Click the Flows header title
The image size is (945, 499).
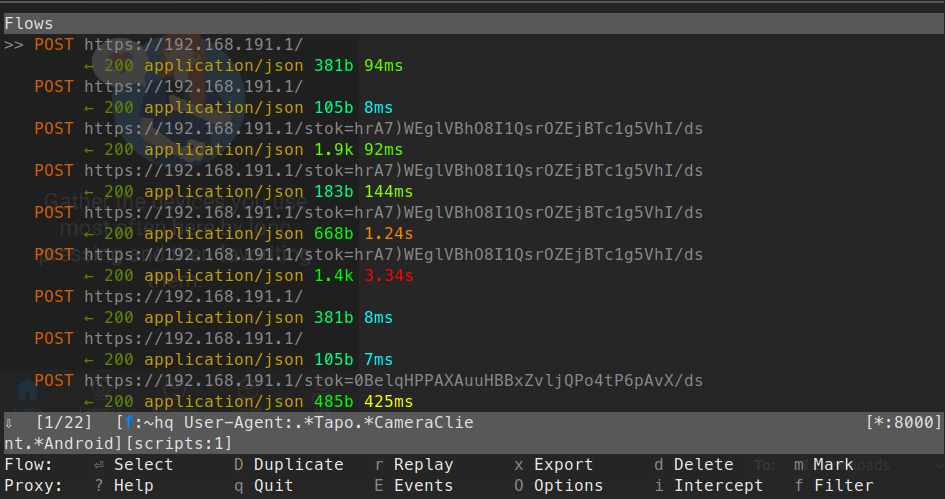pyautogui.click(x=28, y=24)
